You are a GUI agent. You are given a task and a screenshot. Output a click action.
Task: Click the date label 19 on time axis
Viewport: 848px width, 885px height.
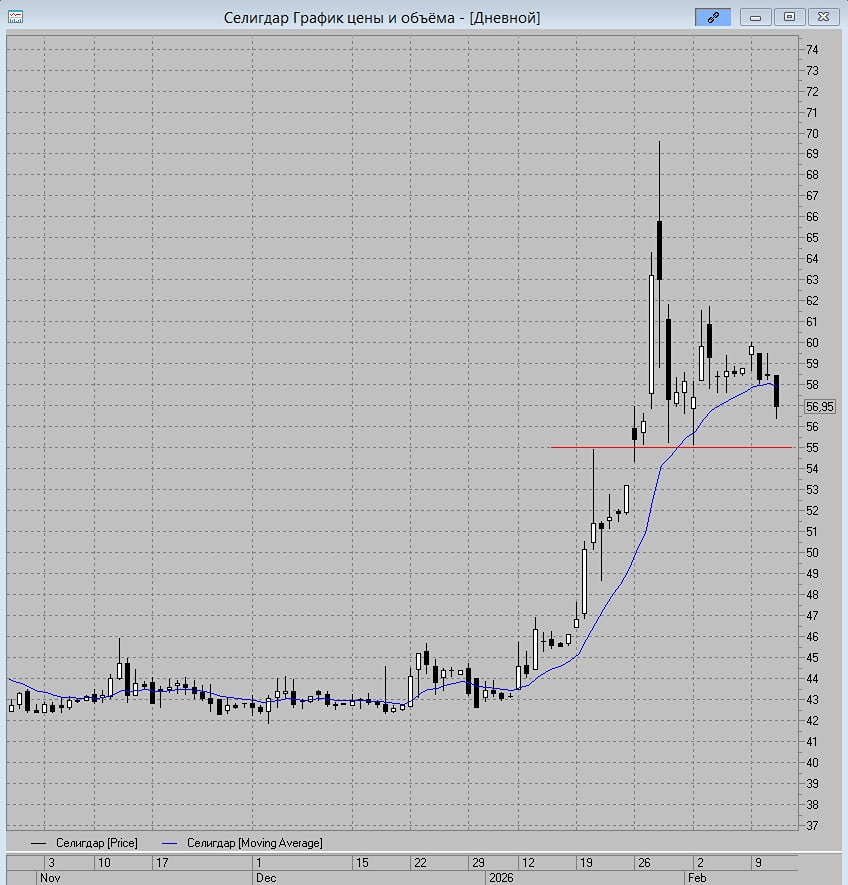pos(586,862)
